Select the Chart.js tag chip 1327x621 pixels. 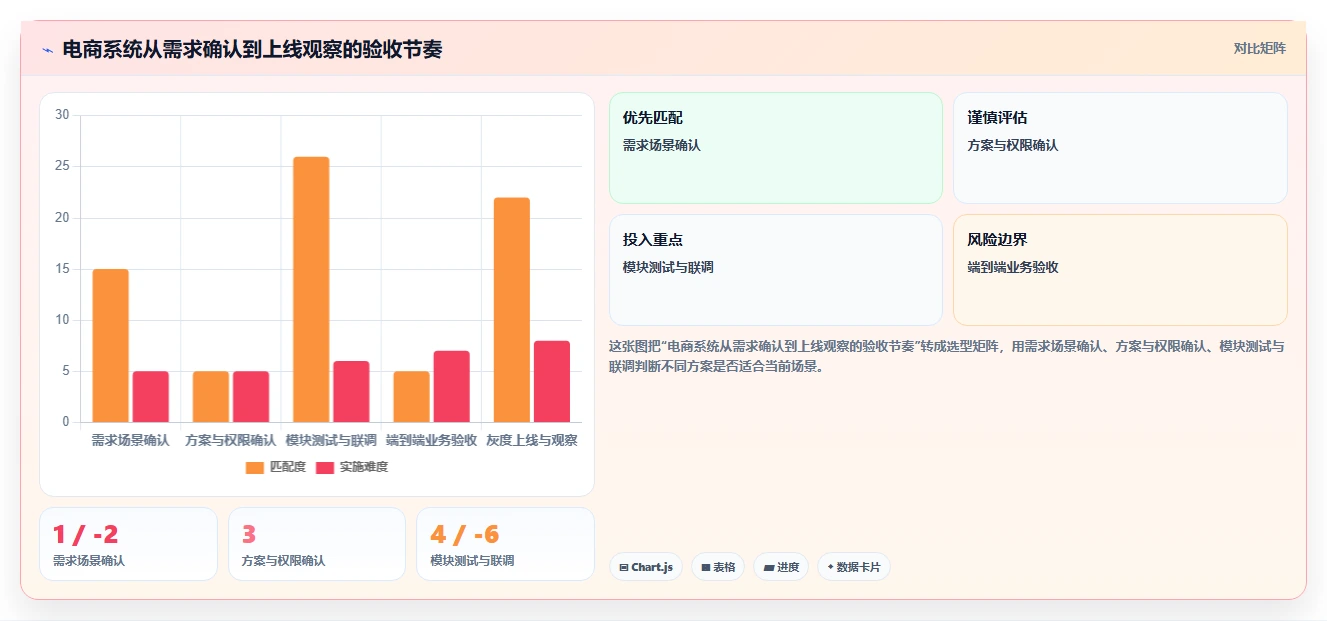646,567
